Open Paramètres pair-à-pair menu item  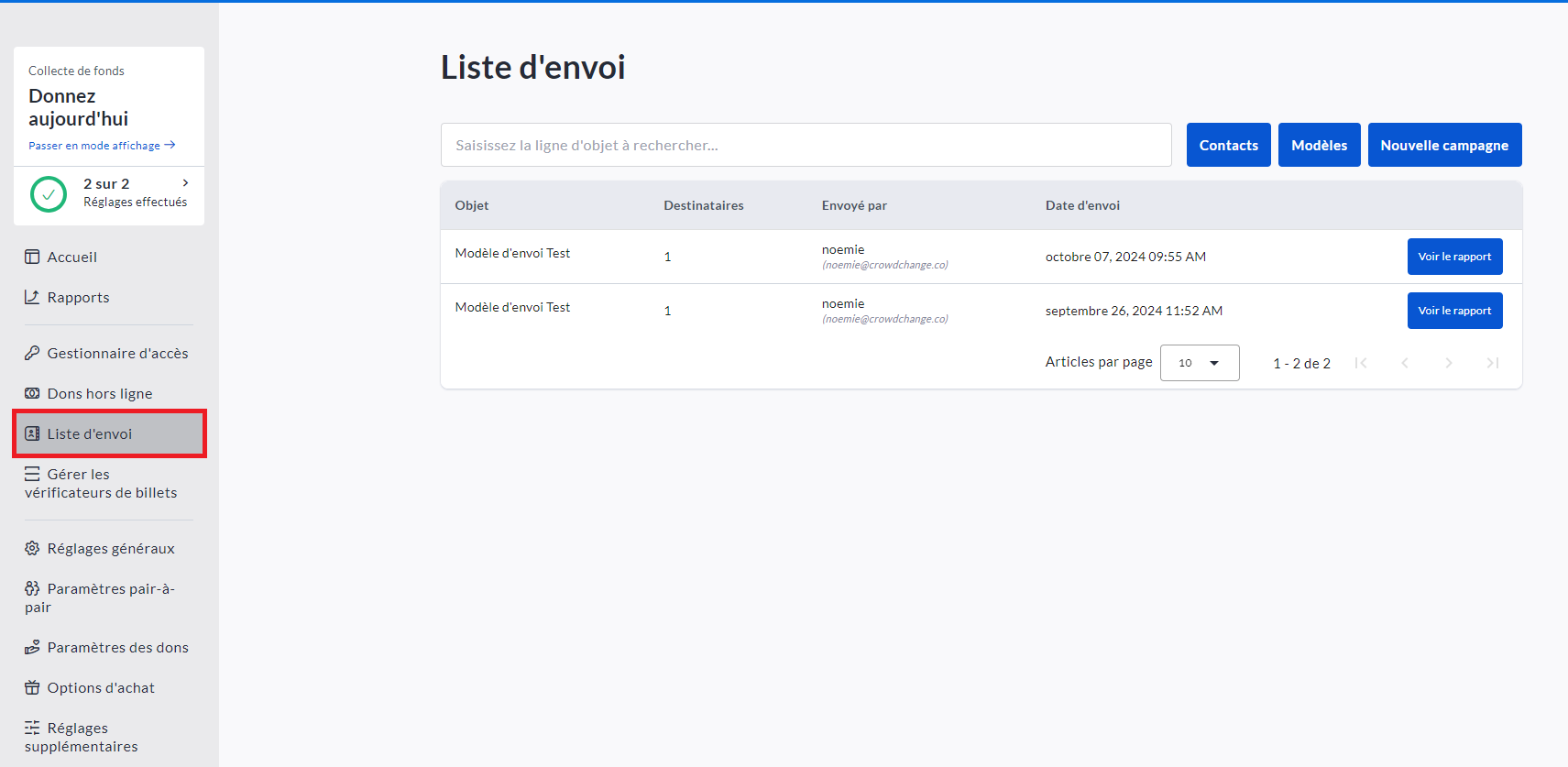pos(100,597)
